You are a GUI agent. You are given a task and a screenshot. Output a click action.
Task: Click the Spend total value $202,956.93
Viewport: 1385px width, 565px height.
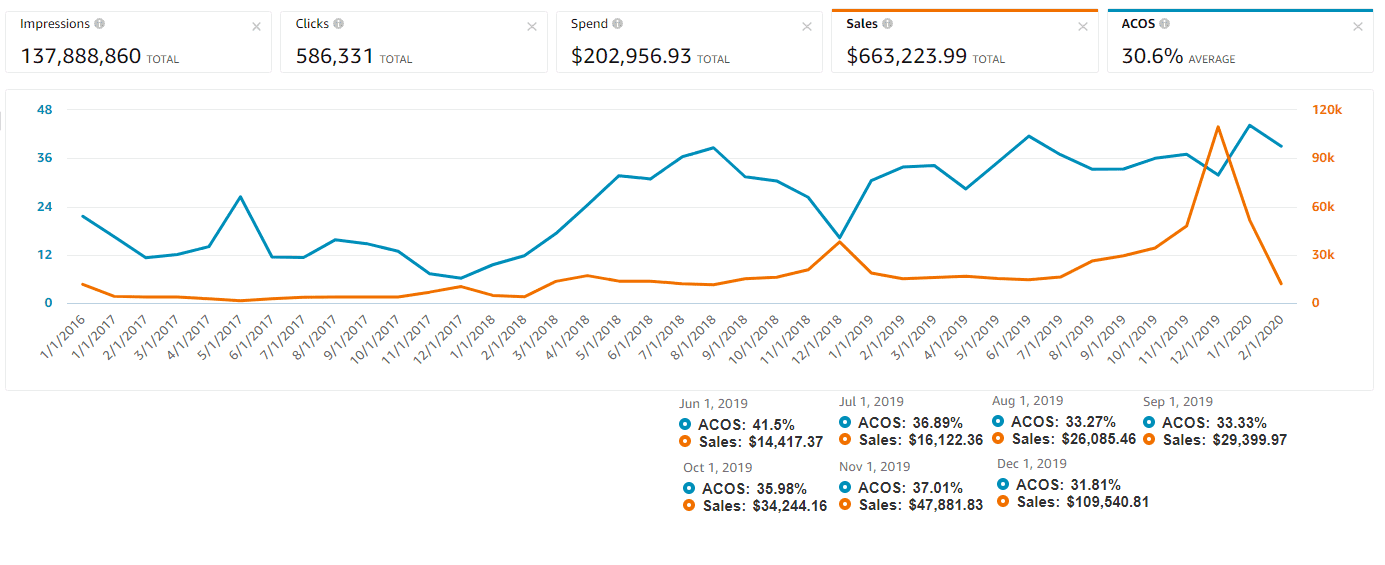631,57
